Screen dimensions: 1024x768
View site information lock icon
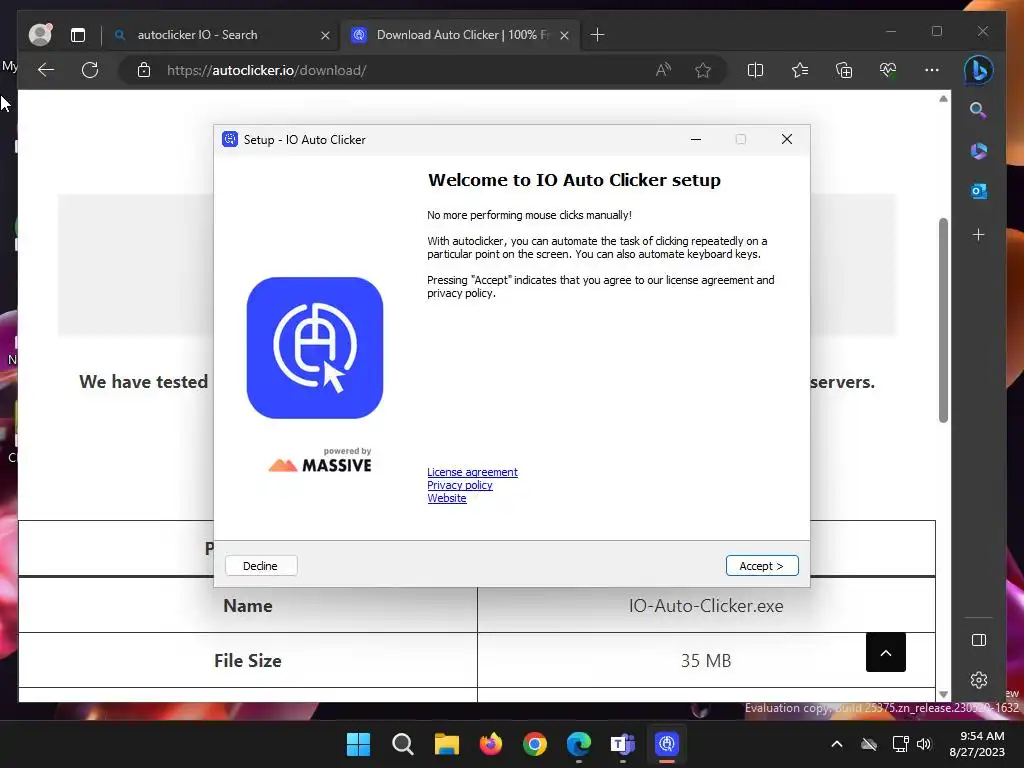144,70
